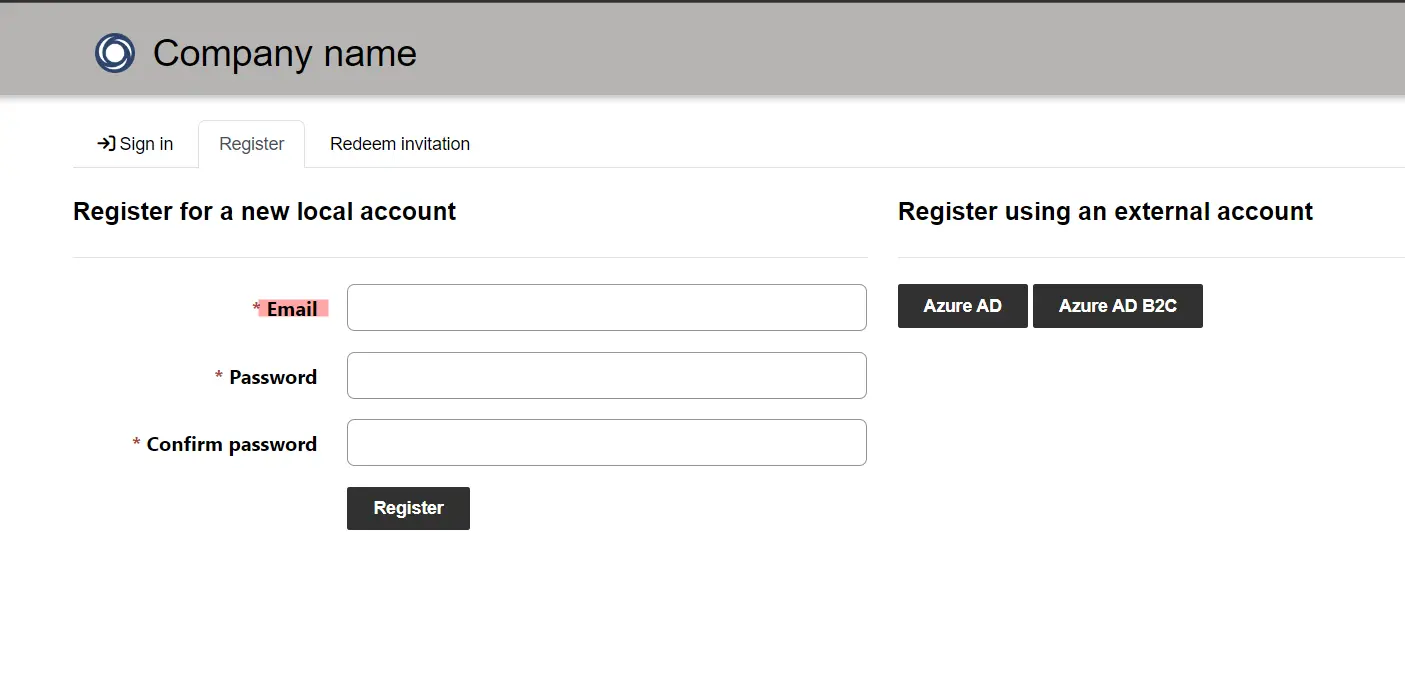Click the Confirm password label
The width and height of the screenshot is (1405, 700).
pyautogui.click(x=231, y=444)
